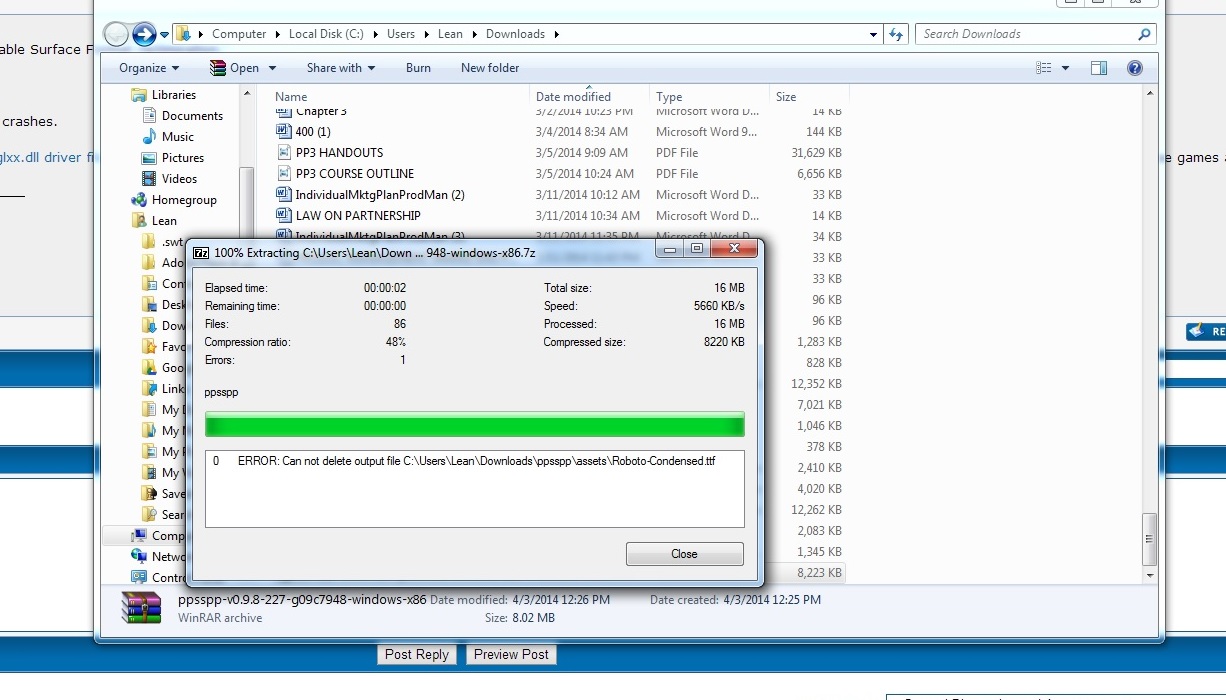The height and width of the screenshot is (700, 1226).
Task: Select the Music library icon
Action: tap(149, 137)
